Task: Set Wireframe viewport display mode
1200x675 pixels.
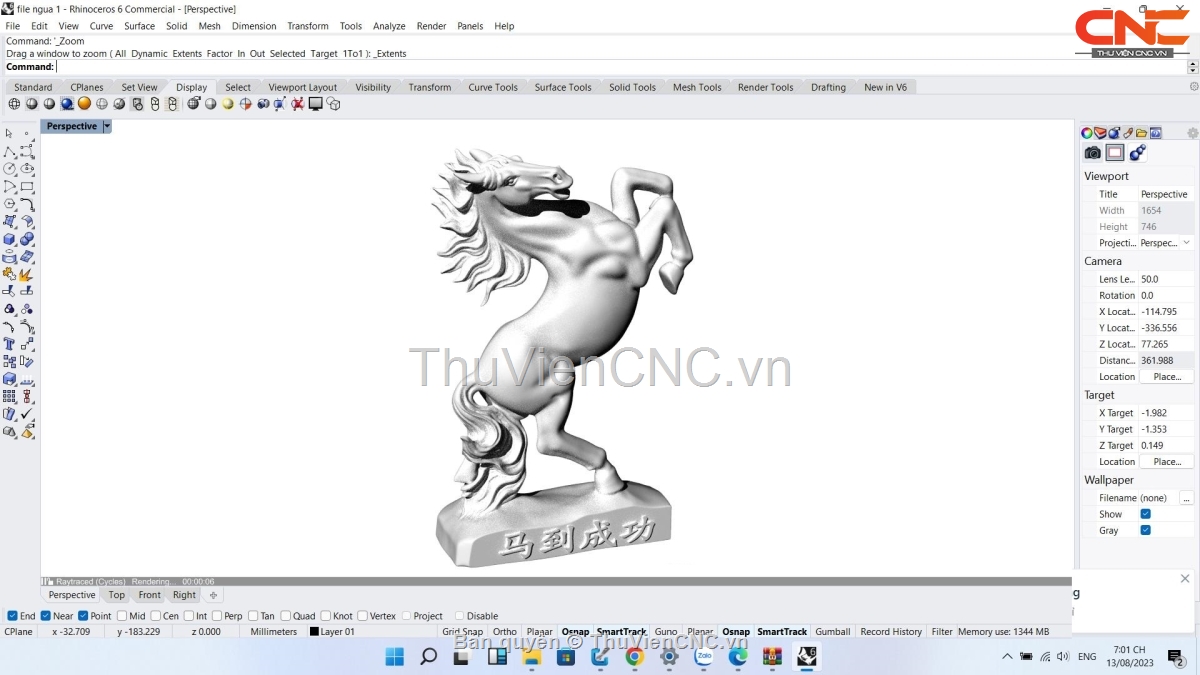Action: coord(14,103)
